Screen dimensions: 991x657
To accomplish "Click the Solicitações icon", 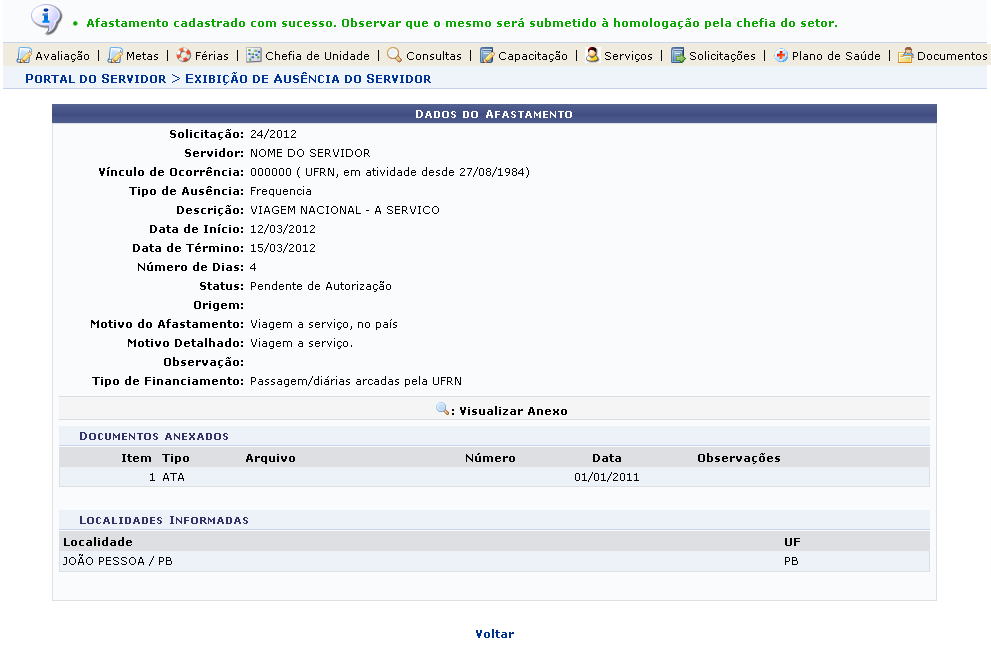I will click(678, 56).
